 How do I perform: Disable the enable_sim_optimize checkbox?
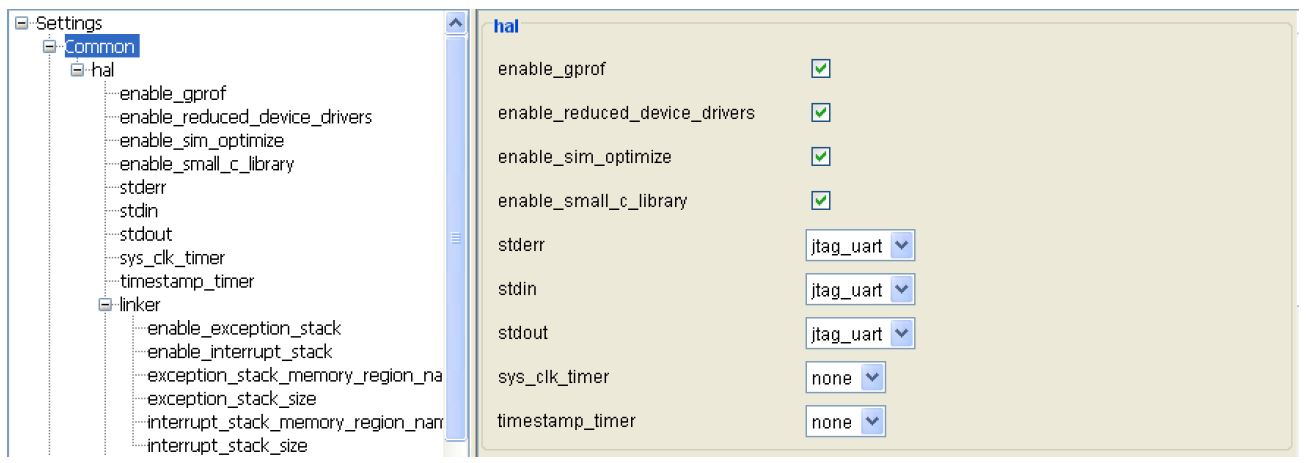coord(820,157)
